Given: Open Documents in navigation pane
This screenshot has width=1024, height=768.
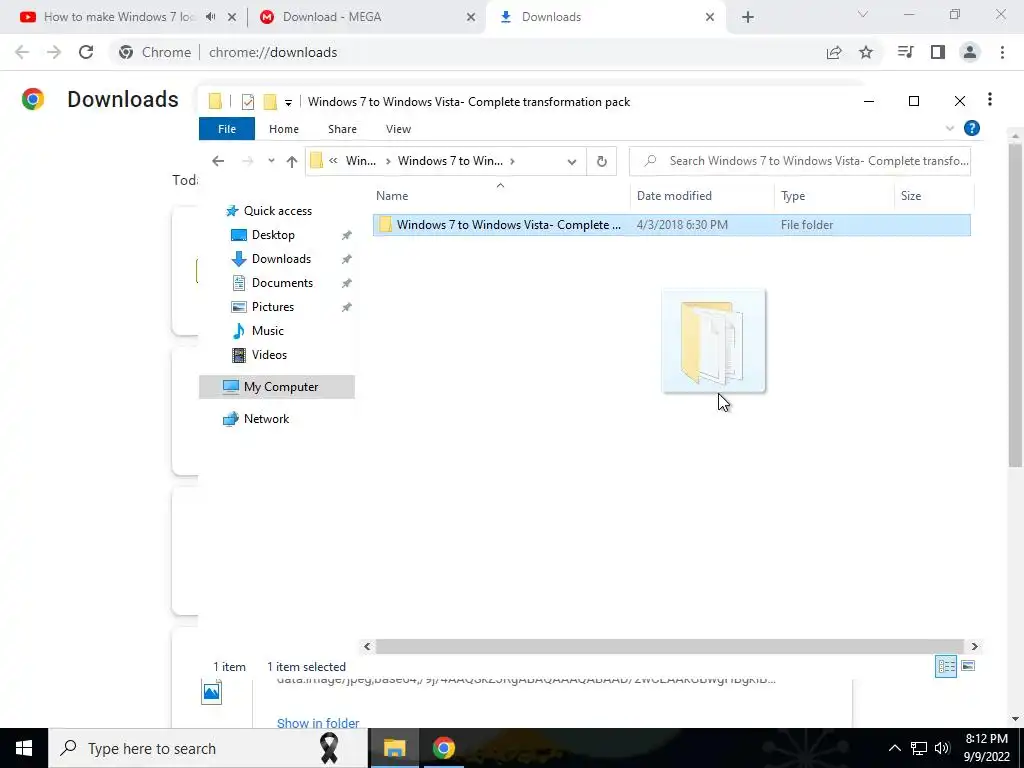Looking at the screenshot, I should click(x=282, y=283).
